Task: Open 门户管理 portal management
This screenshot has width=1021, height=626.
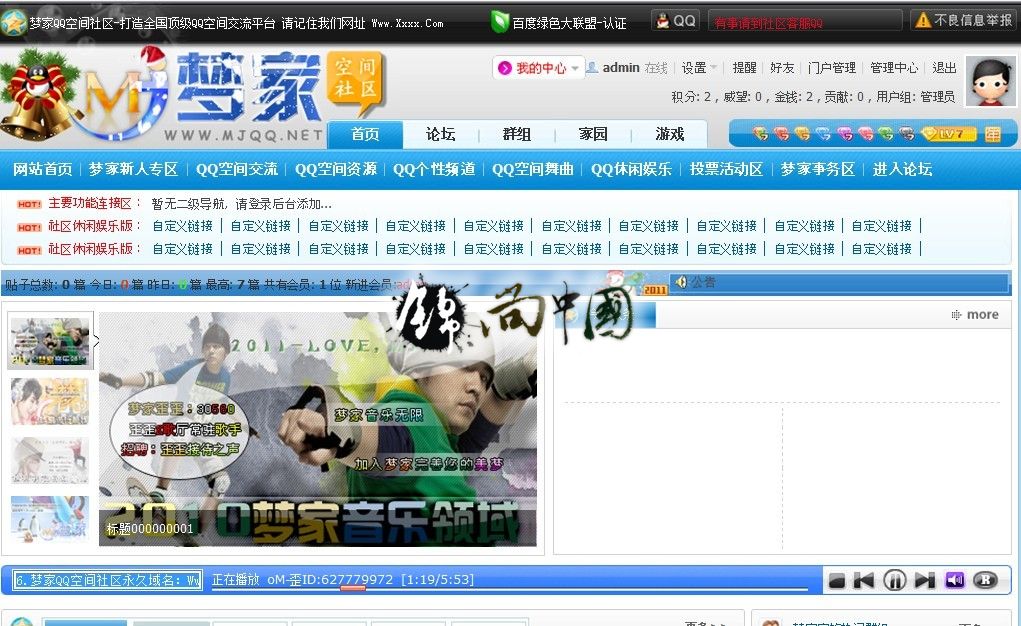Action: (x=832, y=68)
